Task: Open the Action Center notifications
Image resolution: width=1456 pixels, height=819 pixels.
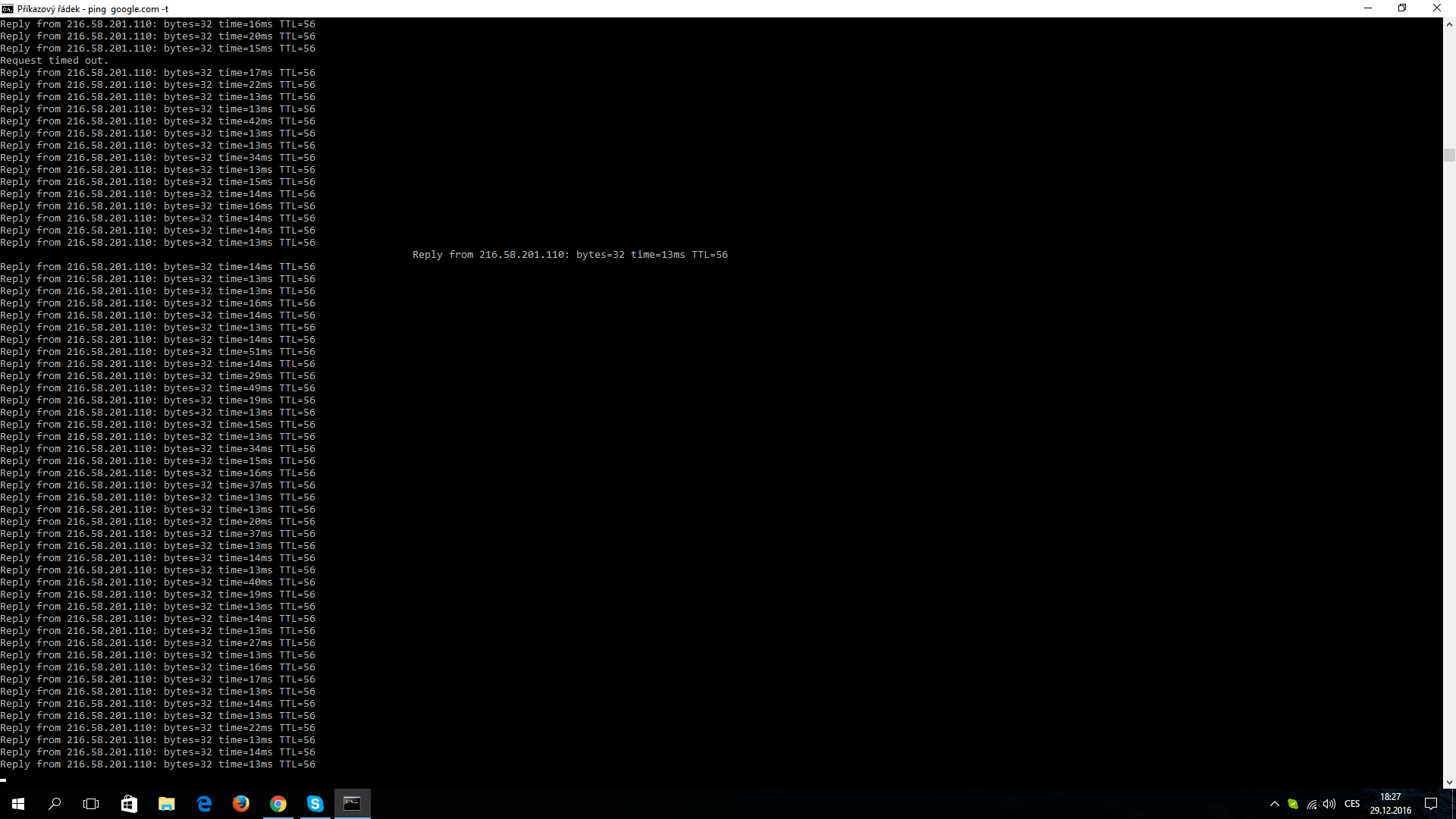Action: click(x=1431, y=804)
